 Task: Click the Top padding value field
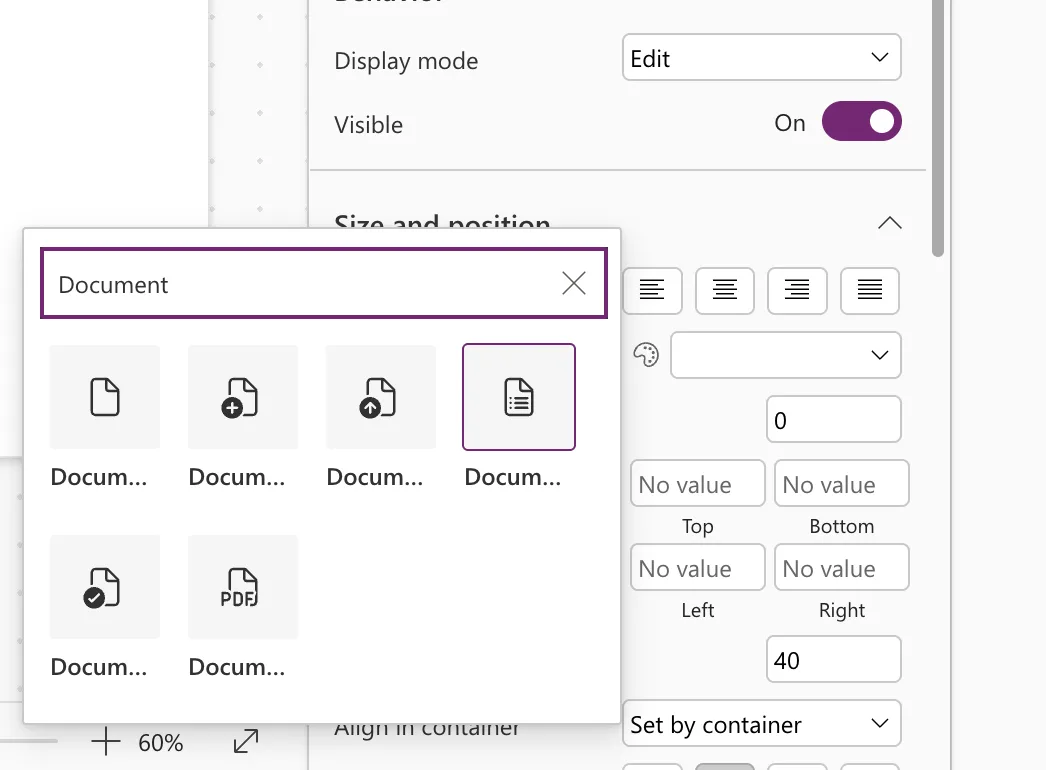698,483
